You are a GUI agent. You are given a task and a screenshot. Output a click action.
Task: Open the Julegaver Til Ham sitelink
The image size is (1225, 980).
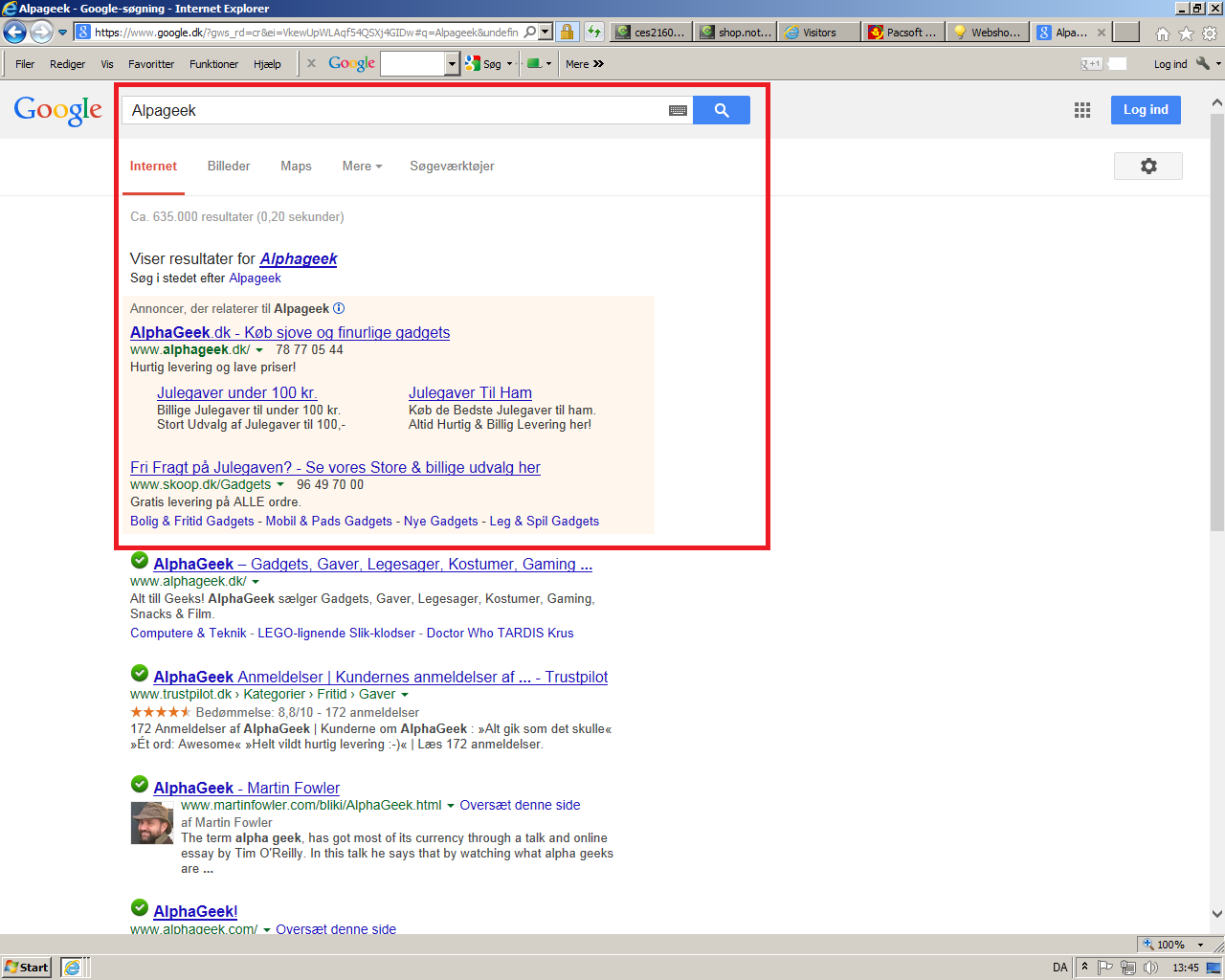470,392
